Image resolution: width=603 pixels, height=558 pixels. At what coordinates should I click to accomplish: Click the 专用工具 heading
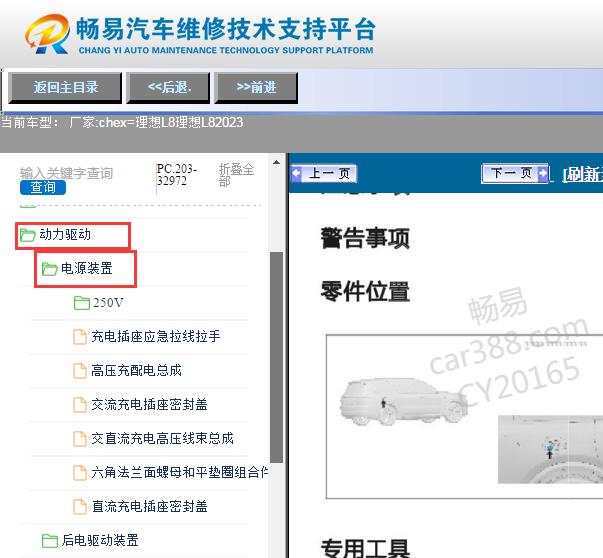tap(365, 548)
